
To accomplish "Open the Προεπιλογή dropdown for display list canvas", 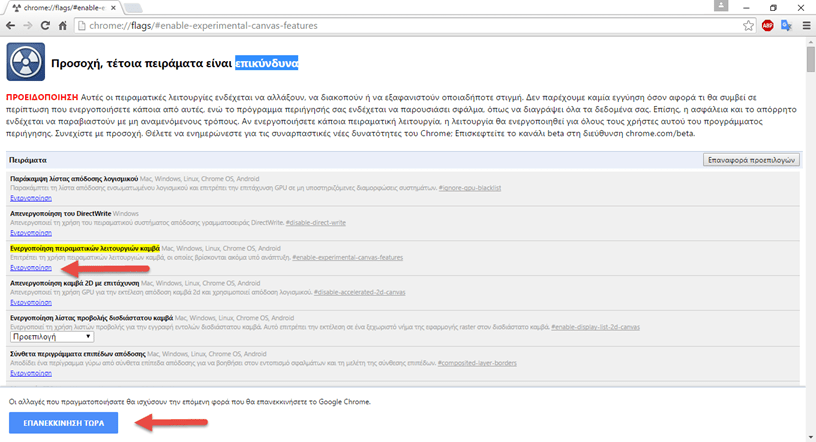I will 52,337.
